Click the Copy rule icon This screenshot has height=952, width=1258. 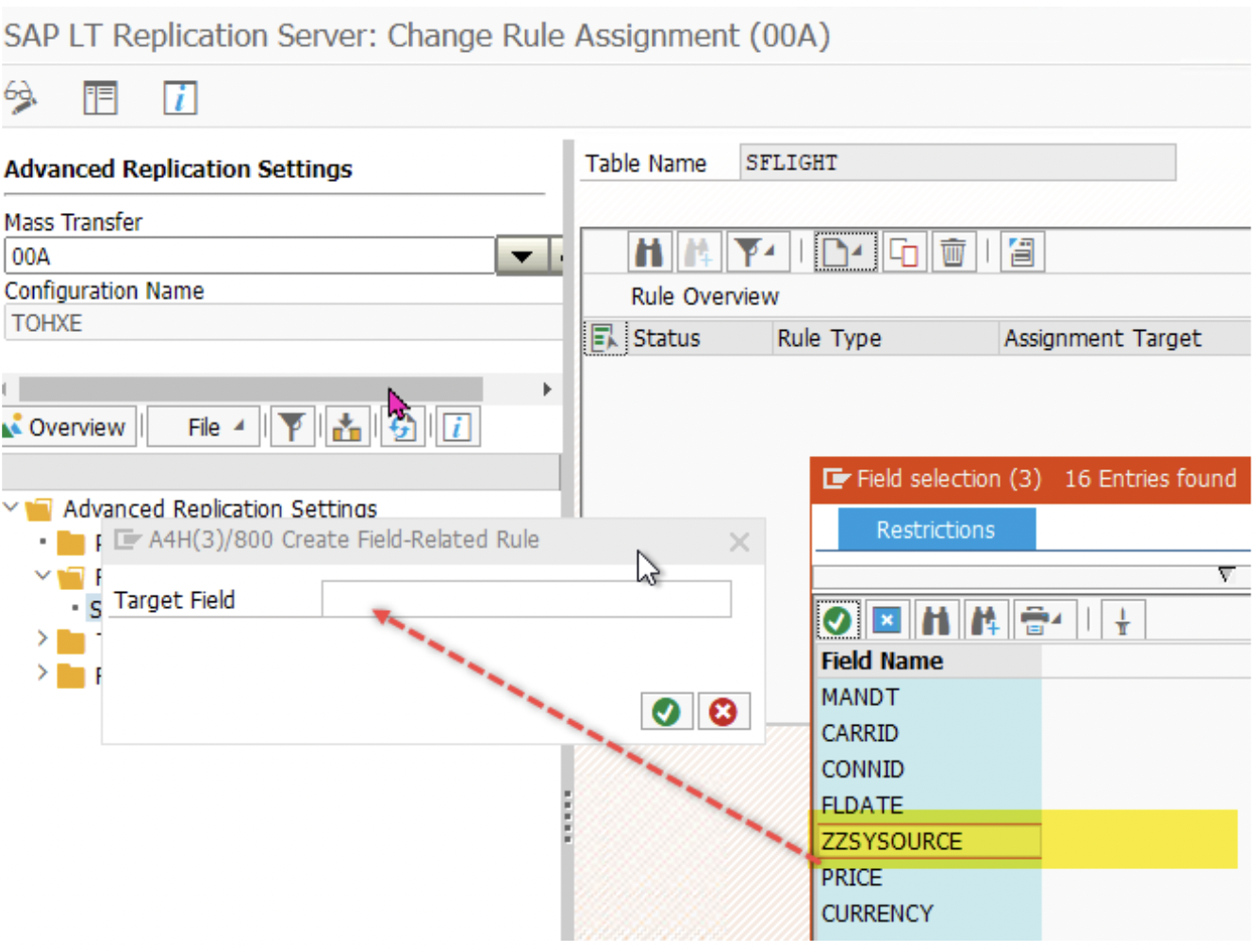coord(904,252)
